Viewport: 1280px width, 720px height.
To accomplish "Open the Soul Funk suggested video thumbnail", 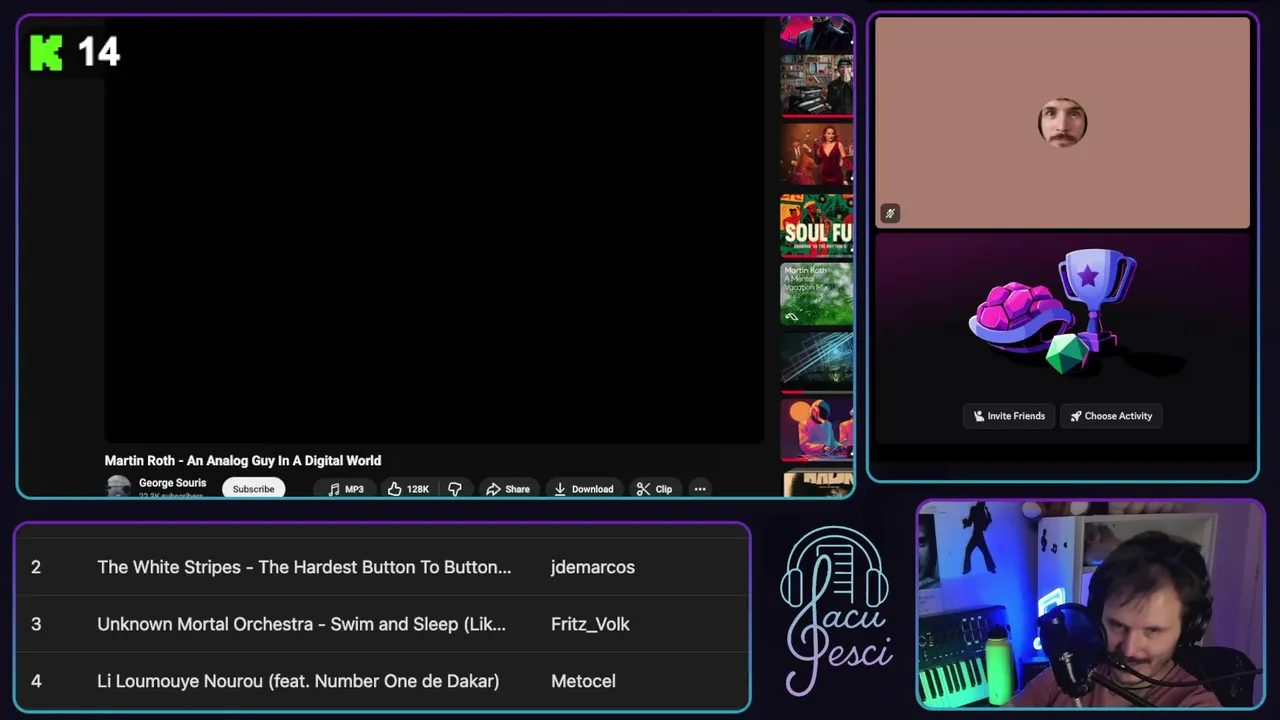I will [x=817, y=225].
